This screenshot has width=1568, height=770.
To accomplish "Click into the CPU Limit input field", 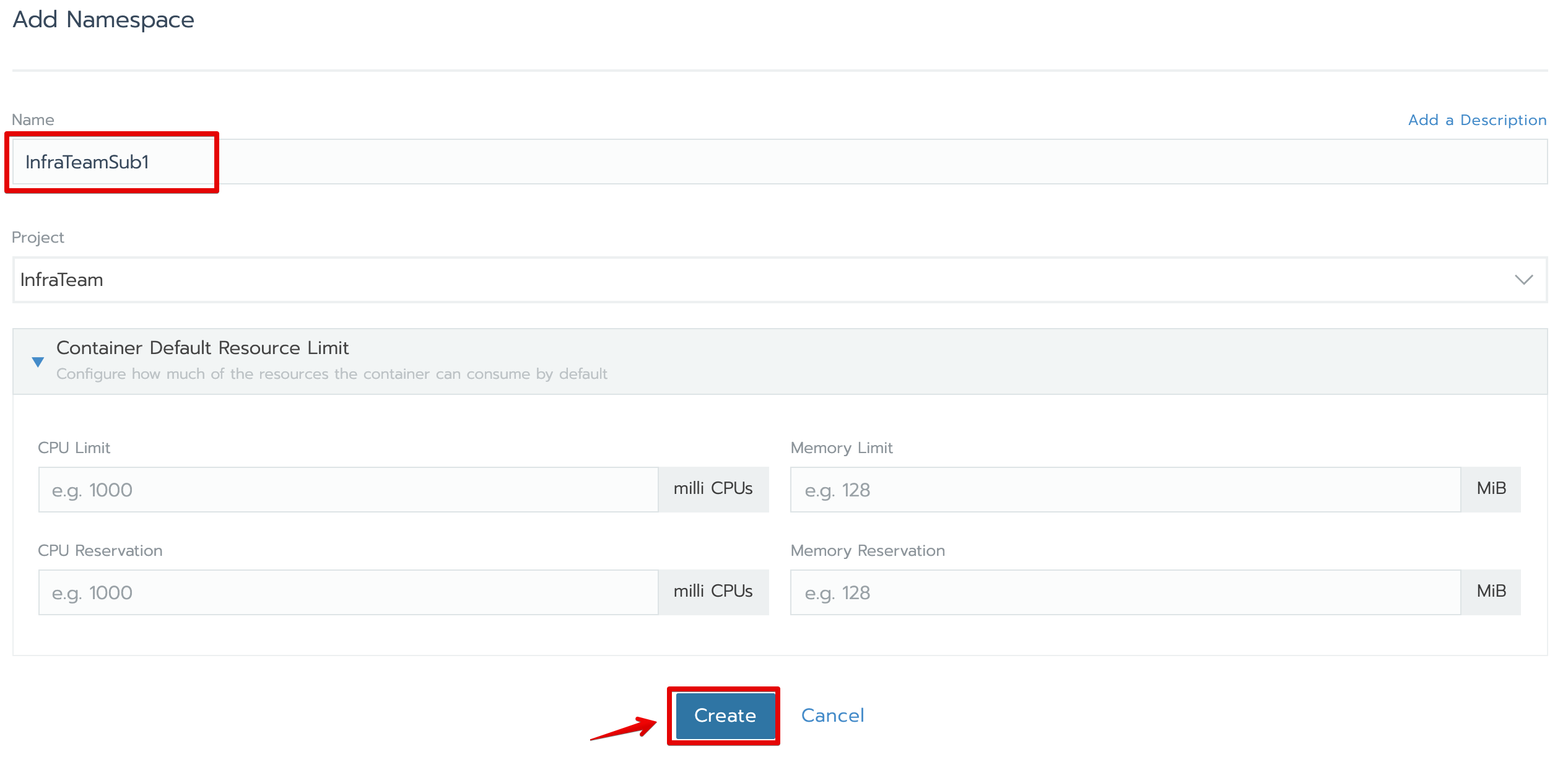I will pyautogui.click(x=348, y=490).
